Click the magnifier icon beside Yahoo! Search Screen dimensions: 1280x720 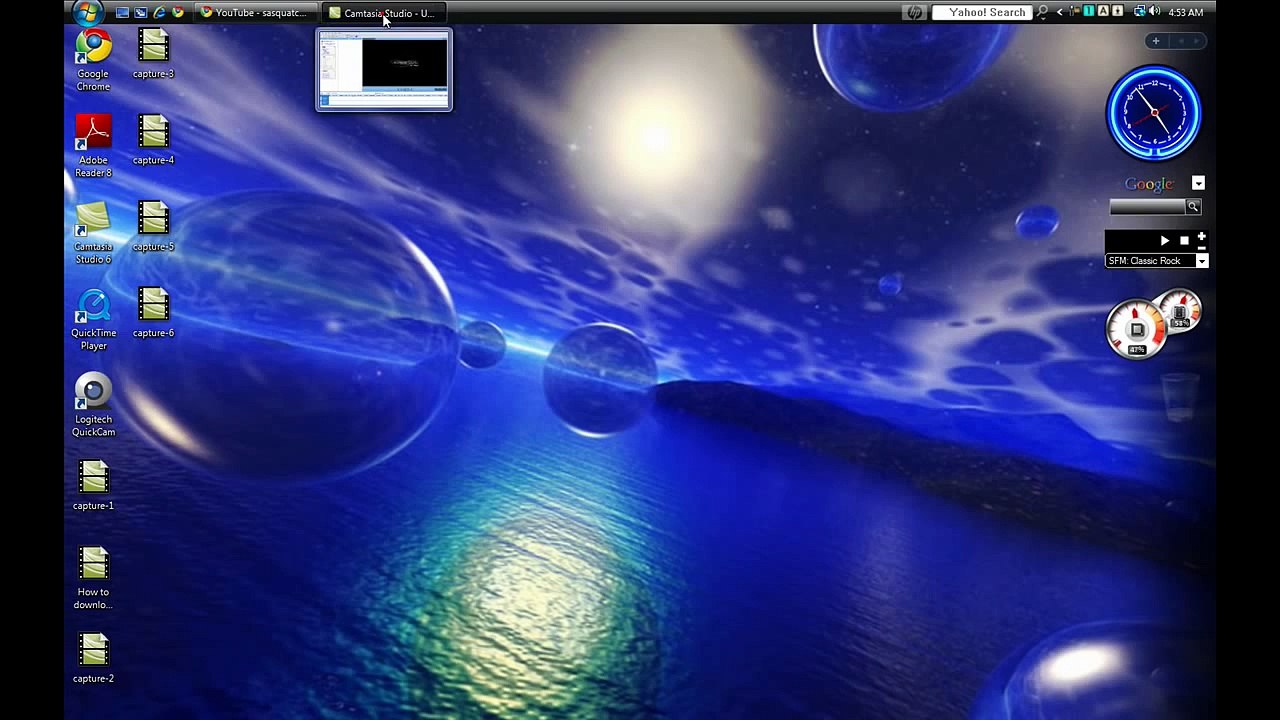(x=1043, y=12)
